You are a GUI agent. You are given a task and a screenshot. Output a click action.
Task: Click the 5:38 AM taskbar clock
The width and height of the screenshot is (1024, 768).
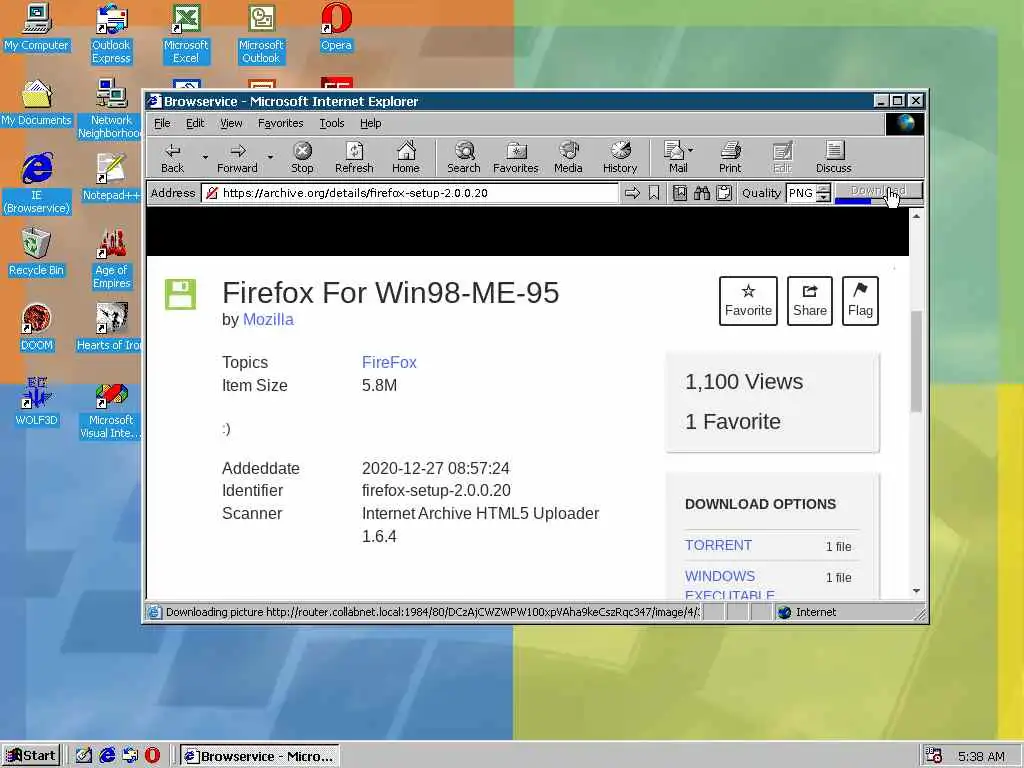(x=981, y=756)
